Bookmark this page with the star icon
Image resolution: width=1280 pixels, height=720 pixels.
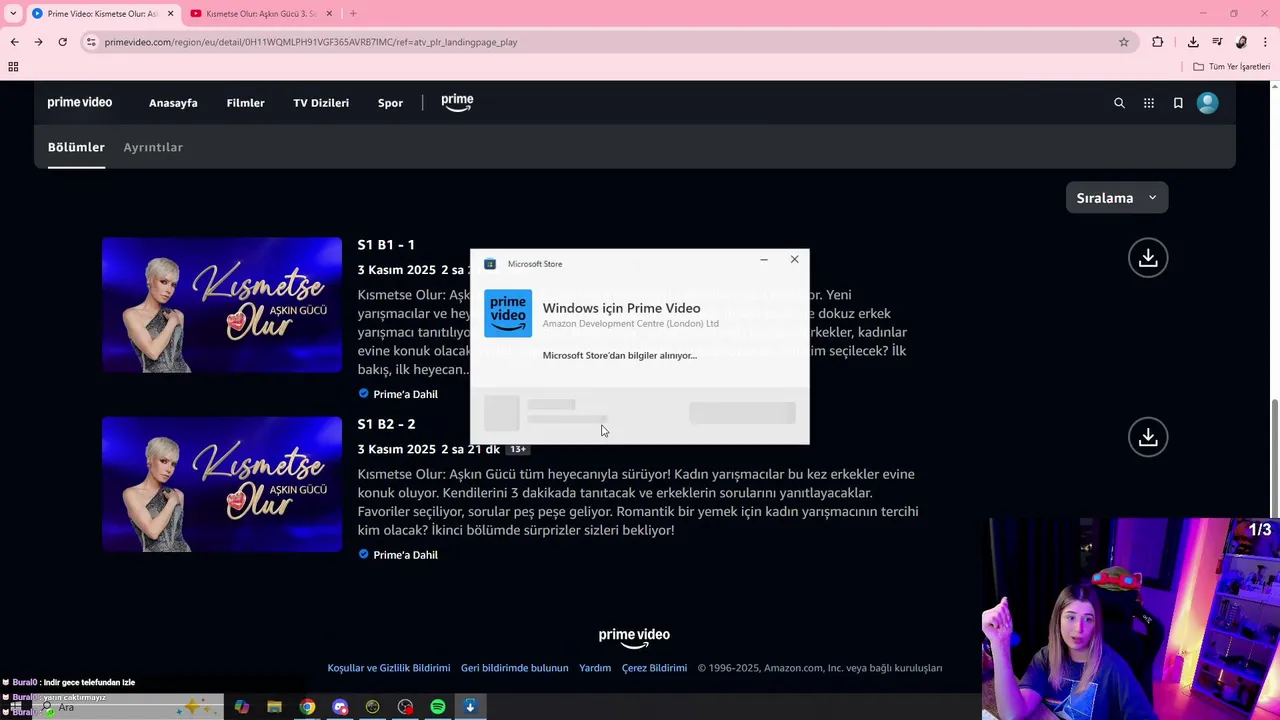pos(1124,42)
